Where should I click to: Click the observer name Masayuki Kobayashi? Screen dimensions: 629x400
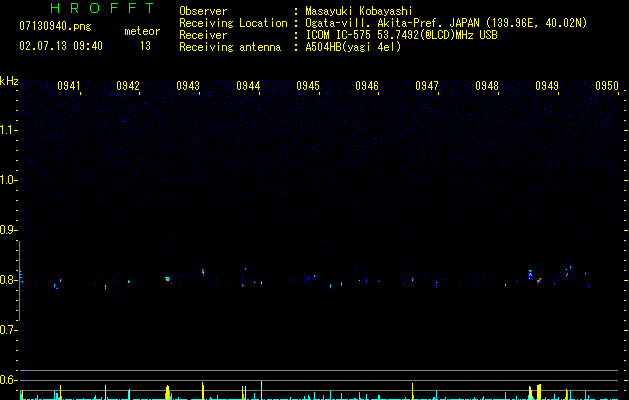[359, 11]
